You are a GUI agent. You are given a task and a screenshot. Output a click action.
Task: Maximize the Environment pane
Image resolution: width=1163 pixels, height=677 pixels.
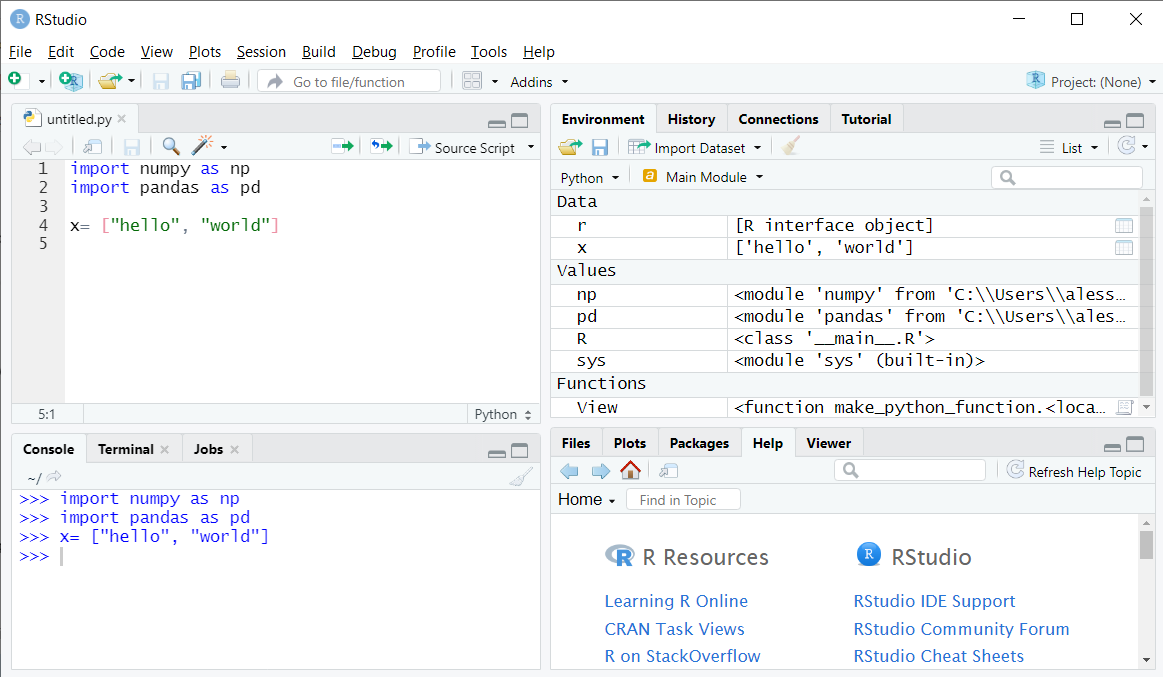click(x=1135, y=121)
